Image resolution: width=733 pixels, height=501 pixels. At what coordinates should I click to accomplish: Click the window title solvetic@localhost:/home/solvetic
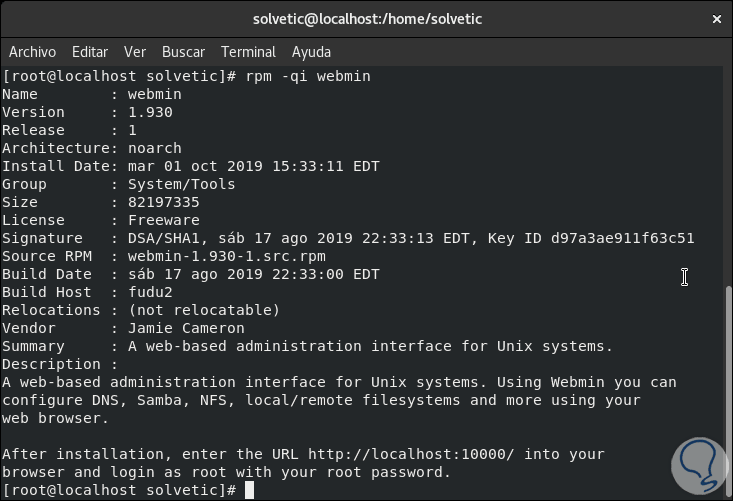point(366,20)
